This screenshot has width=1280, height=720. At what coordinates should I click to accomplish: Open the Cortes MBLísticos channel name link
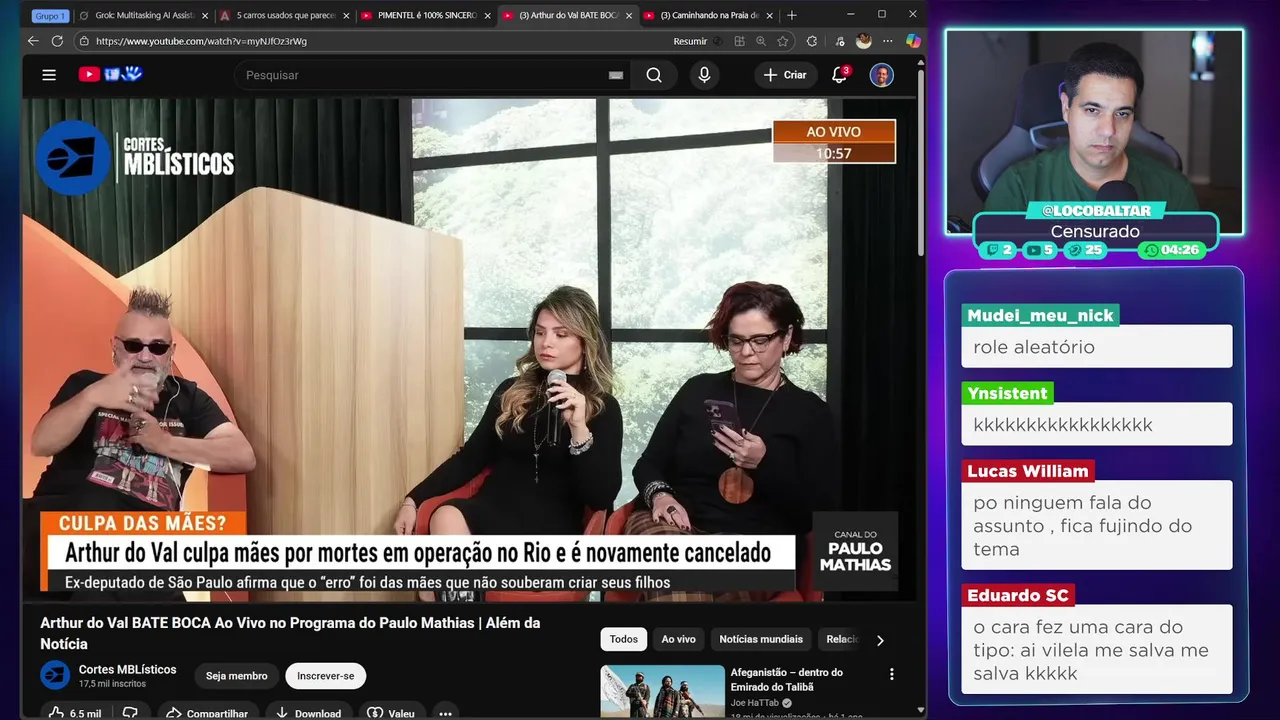click(x=127, y=669)
